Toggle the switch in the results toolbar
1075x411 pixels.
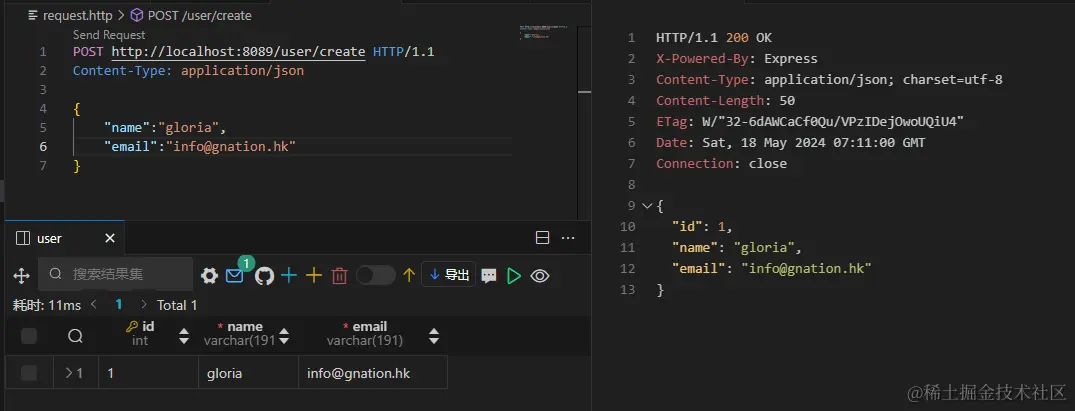[x=376, y=276]
